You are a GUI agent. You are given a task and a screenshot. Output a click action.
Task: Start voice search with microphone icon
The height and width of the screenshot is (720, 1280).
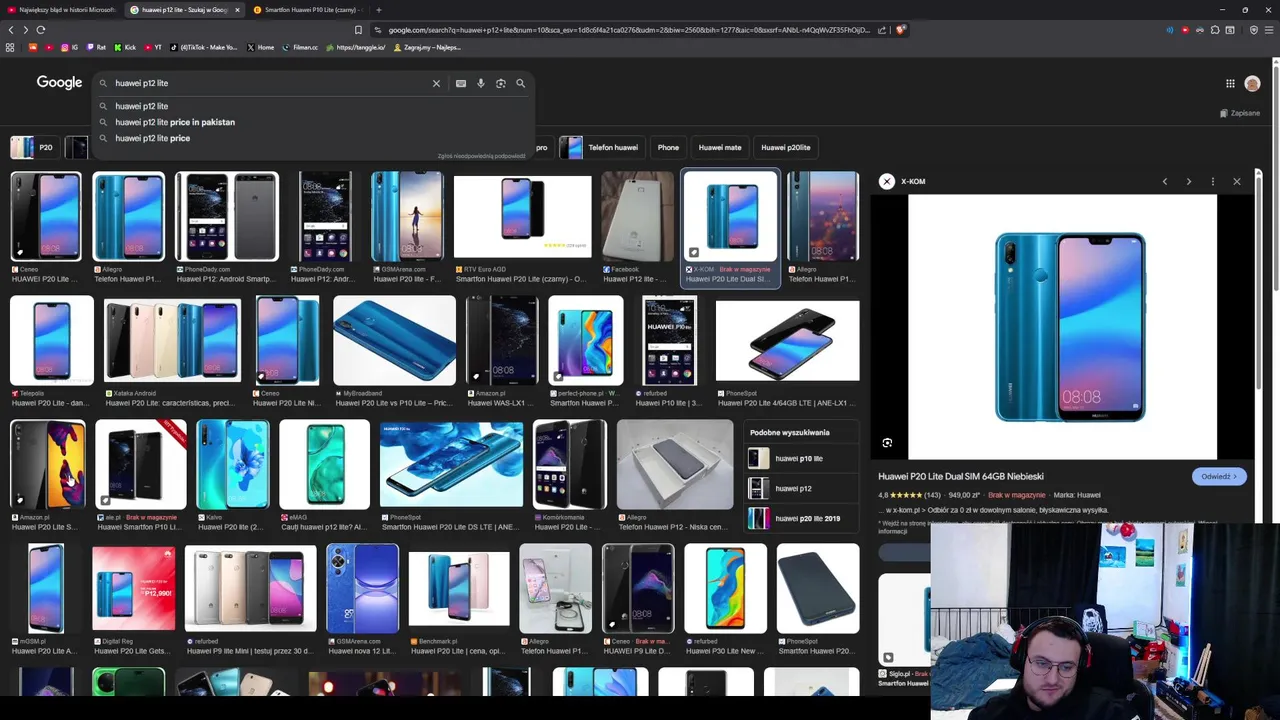tap(481, 83)
